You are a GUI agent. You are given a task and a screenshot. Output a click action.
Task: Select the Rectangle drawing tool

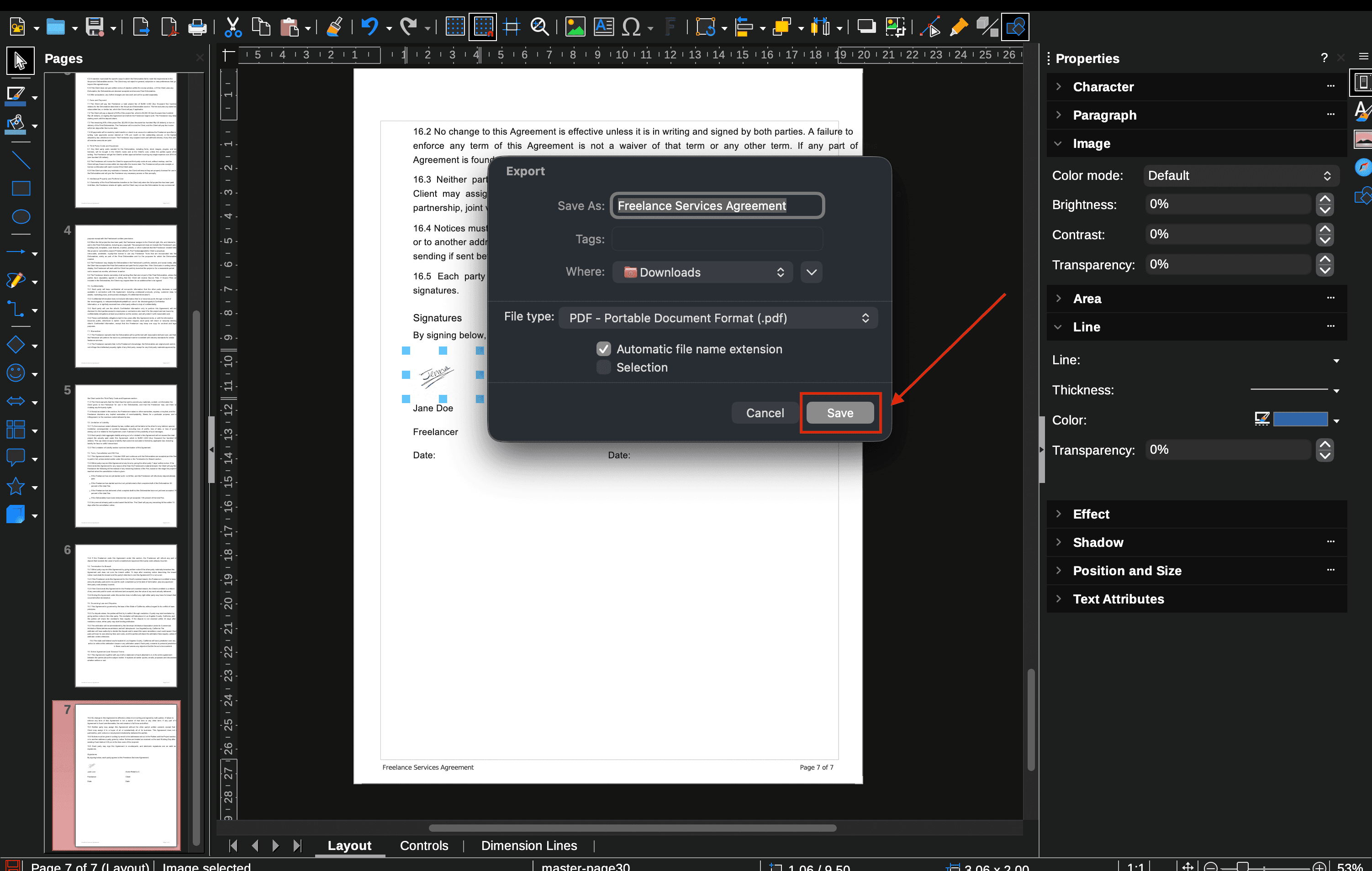coord(21,189)
